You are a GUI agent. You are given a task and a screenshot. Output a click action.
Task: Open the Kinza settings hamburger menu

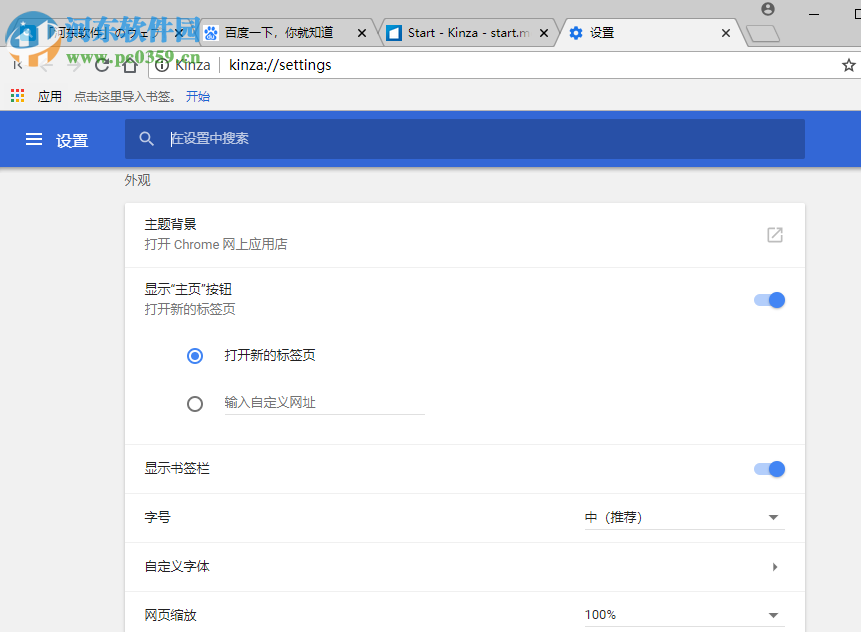pyautogui.click(x=33, y=140)
